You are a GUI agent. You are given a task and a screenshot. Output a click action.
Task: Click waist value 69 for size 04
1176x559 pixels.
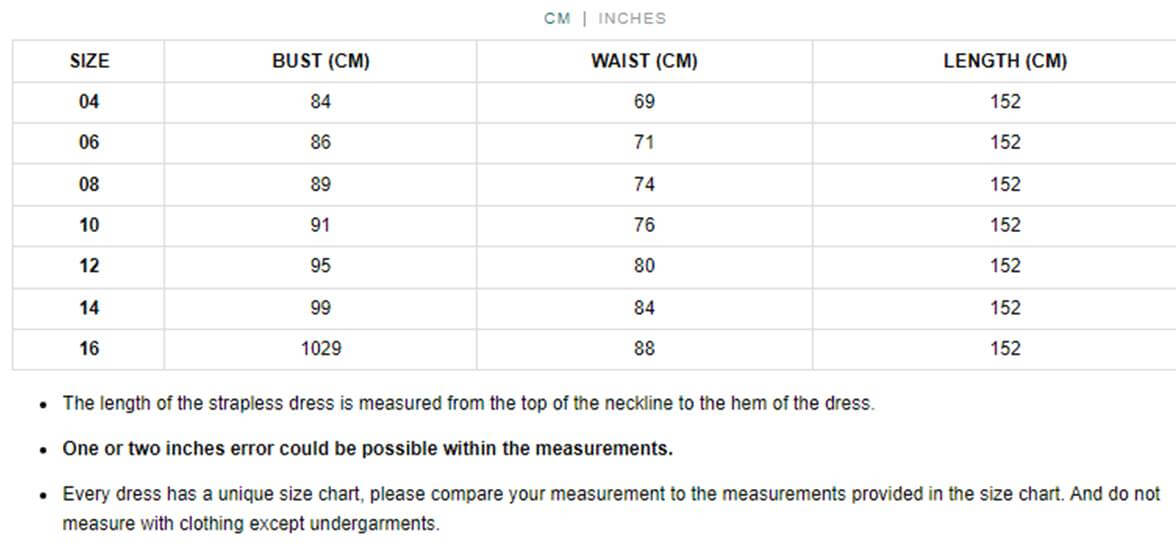pyautogui.click(x=644, y=102)
